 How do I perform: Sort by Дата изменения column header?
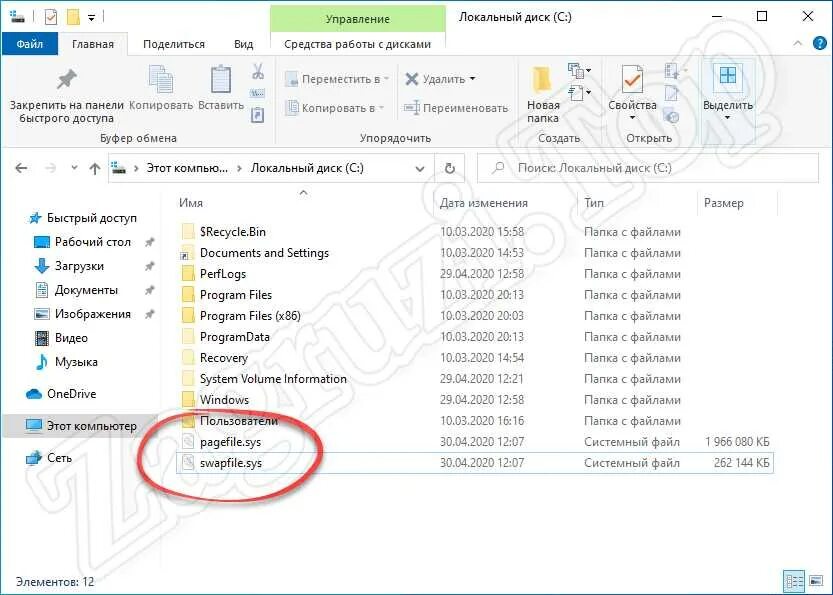(x=483, y=203)
